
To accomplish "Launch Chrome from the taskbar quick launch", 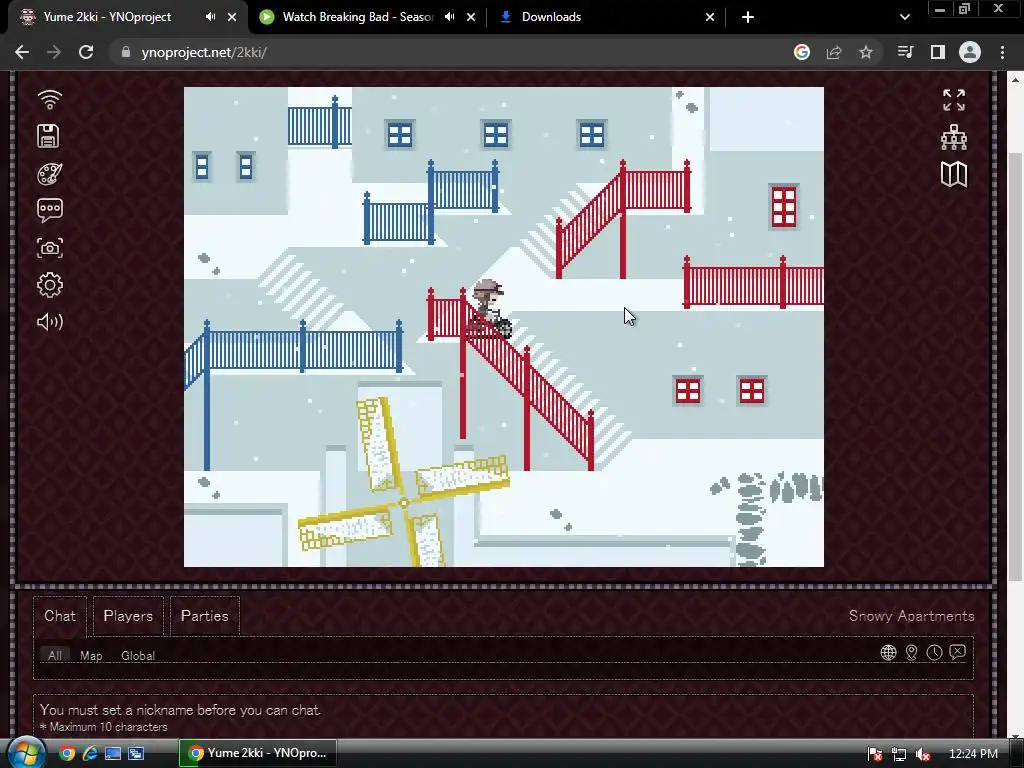I will coord(67,754).
